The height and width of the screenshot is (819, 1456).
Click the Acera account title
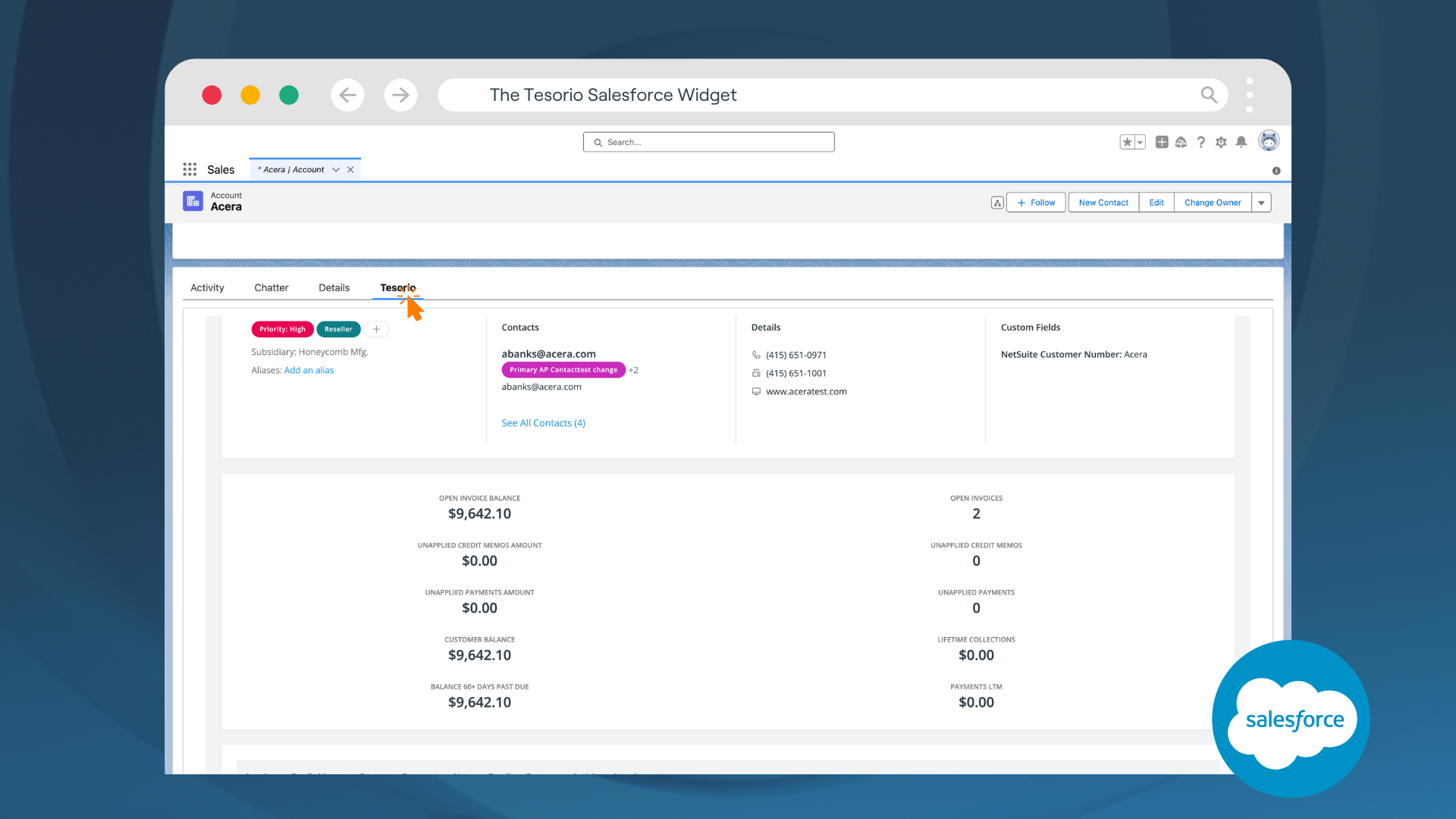coord(226,206)
